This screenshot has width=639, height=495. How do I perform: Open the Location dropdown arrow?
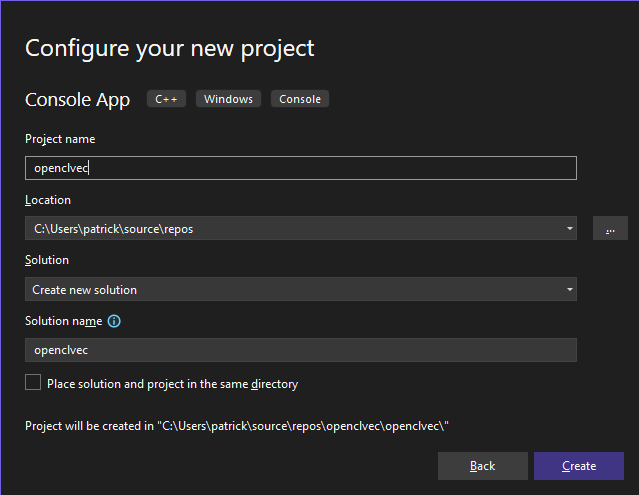click(570, 229)
